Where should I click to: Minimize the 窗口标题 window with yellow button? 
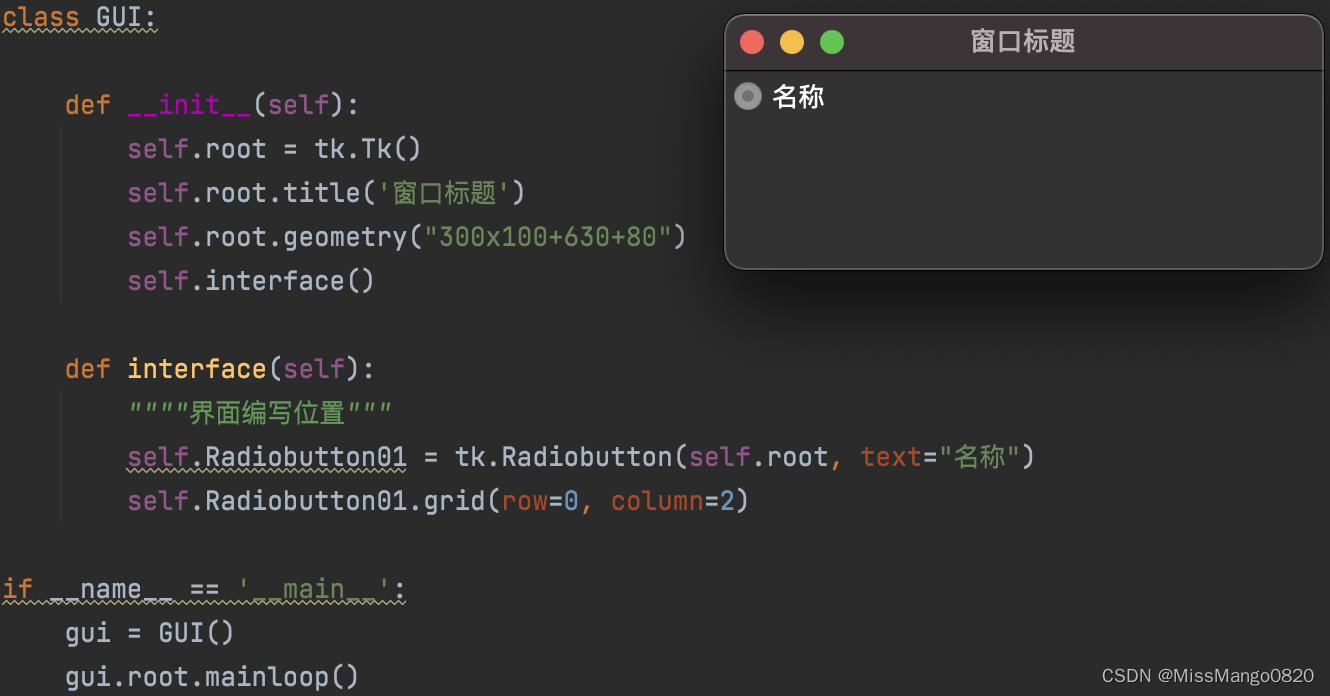click(x=792, y=42)
